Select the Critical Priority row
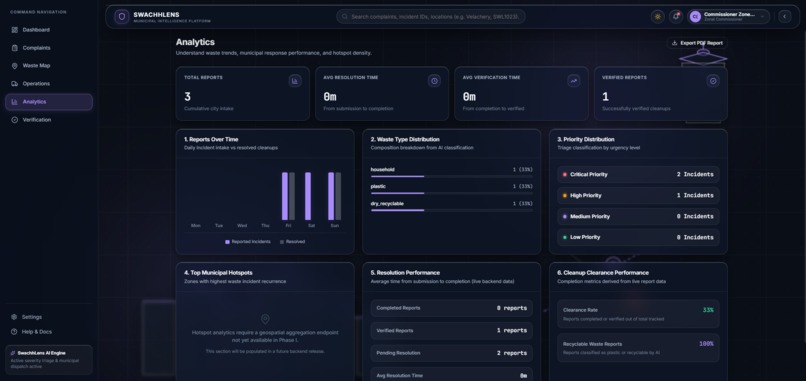This screenshot has width=806, height=381. point(638,175)
